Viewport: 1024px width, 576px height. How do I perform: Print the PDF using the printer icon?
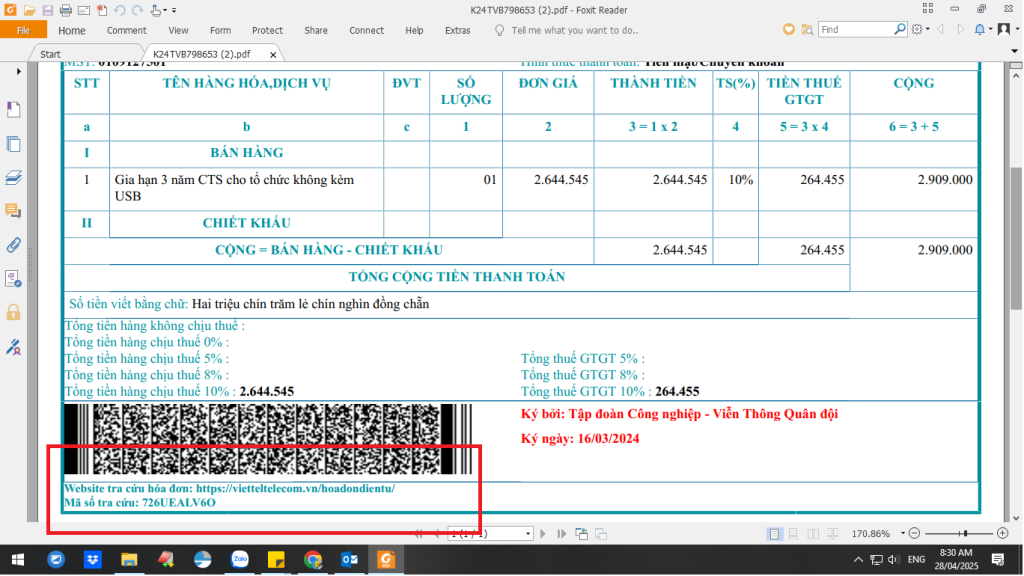pos(65,10)
